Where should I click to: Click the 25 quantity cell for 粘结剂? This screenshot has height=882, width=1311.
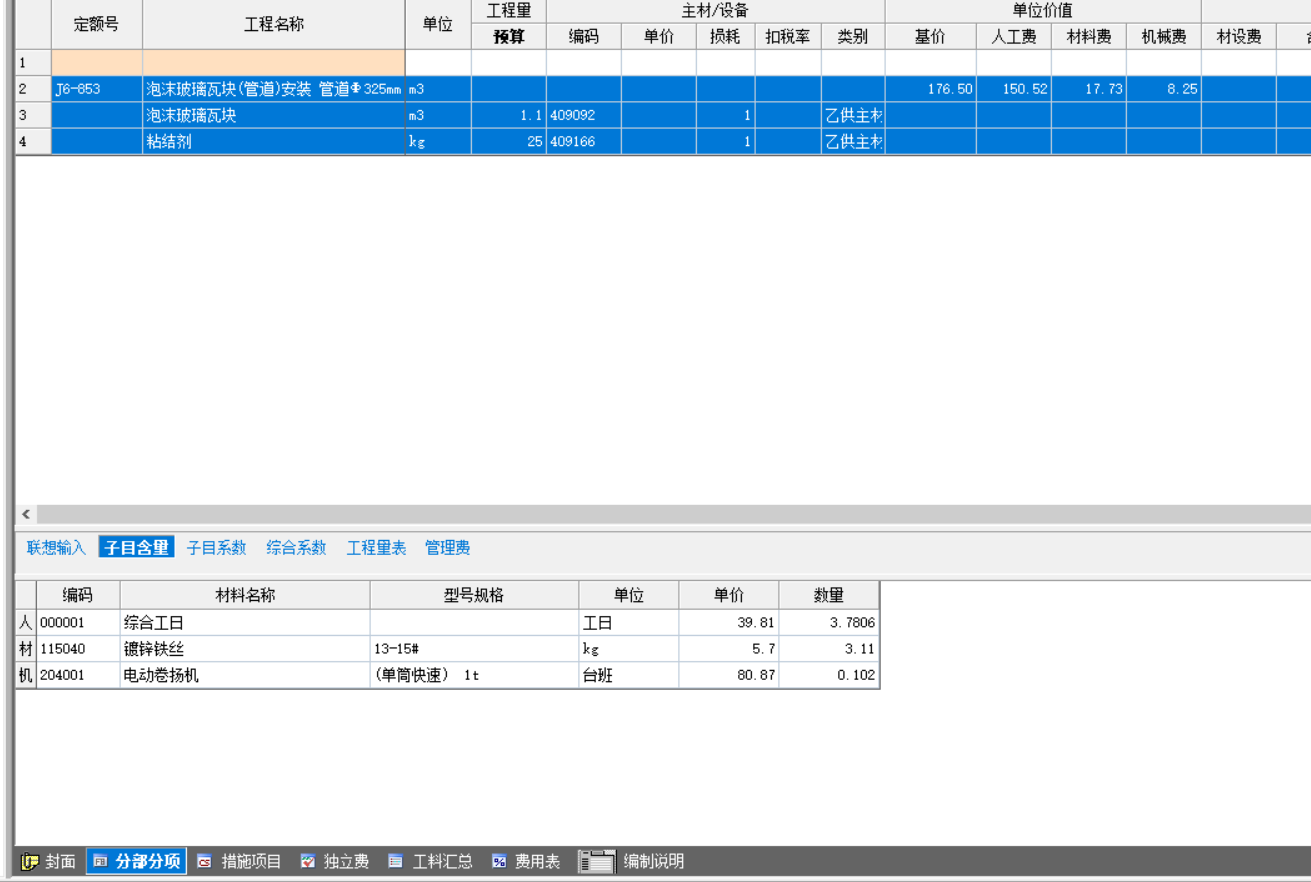[509, 141]
